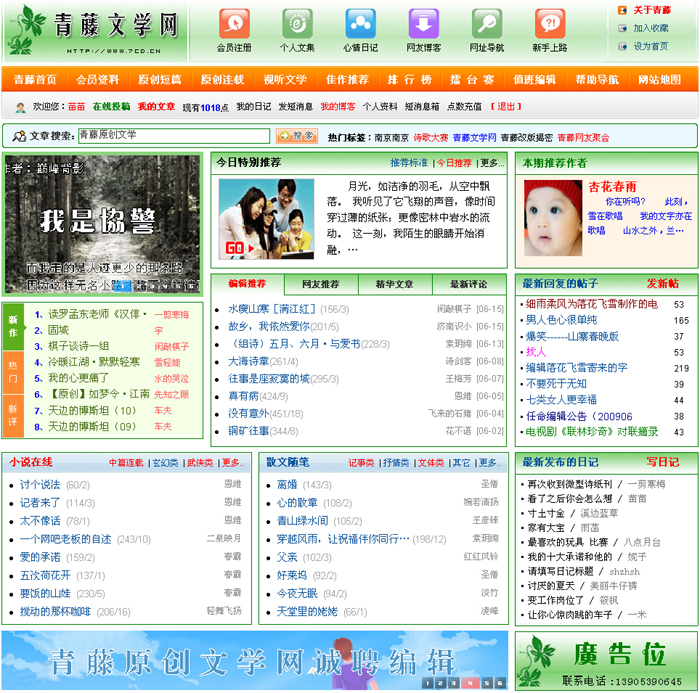Click the 诗歌大赛 hot tag
700x693 pixels.
(x=431, y=138)
